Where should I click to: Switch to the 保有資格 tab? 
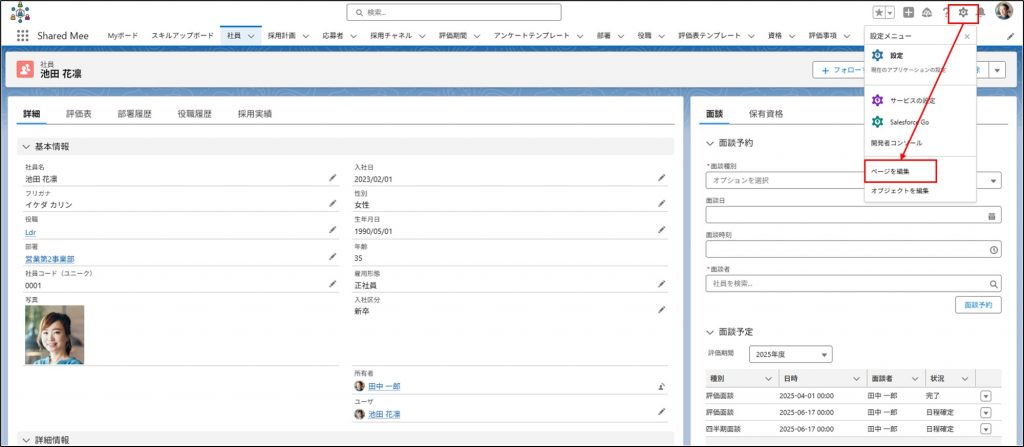pyautogui.click(x=766, y=114)
